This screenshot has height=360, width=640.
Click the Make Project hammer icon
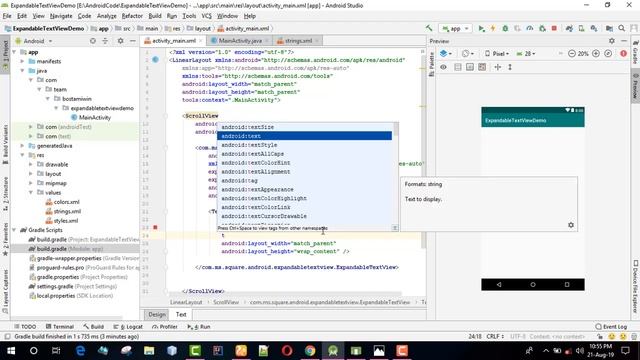(429, 28)
